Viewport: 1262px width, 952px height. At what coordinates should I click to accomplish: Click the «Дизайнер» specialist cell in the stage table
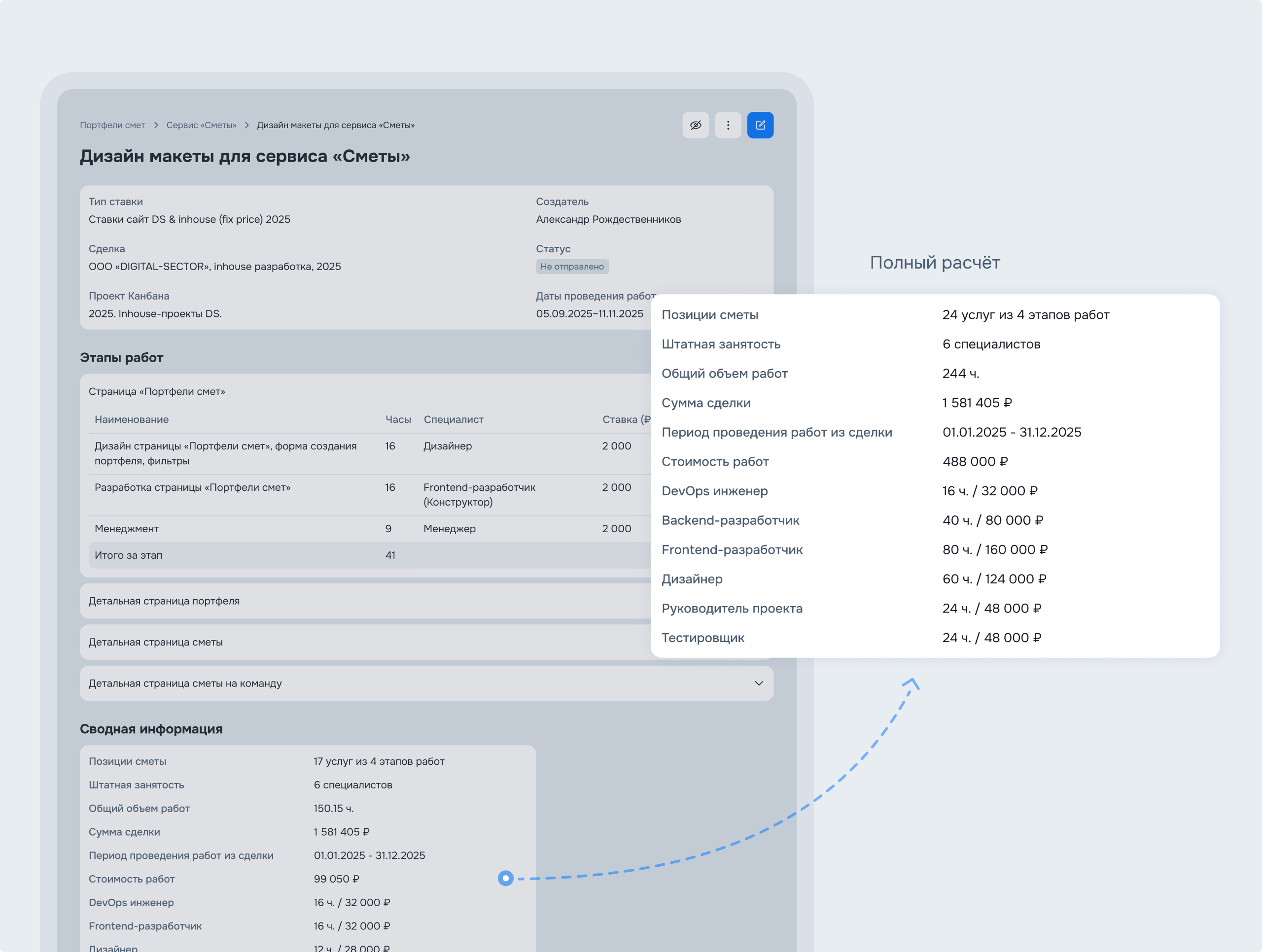tap(448, 446)
